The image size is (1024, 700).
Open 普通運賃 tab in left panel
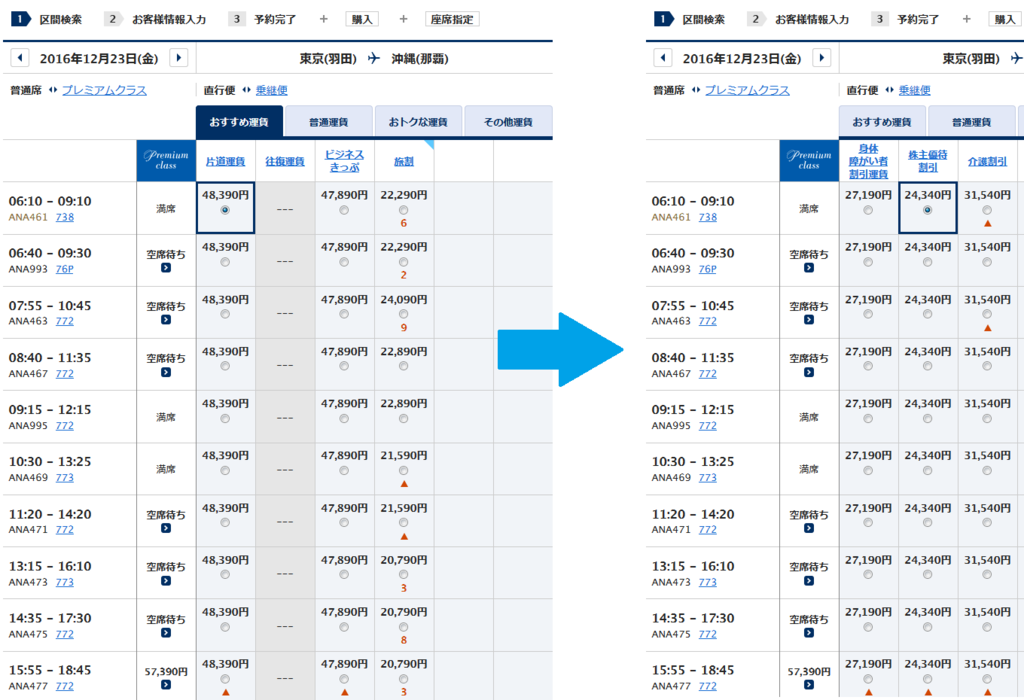(x=328, y=122)
